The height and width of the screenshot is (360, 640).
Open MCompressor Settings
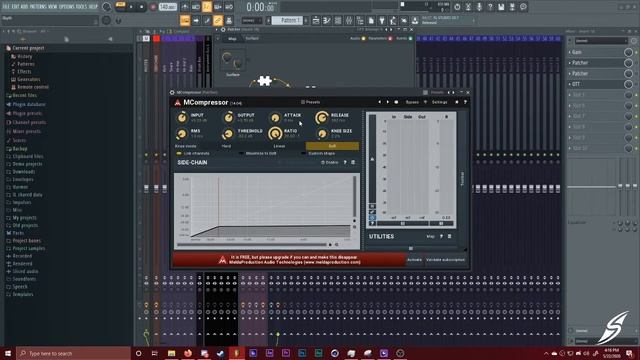(440, 102)
